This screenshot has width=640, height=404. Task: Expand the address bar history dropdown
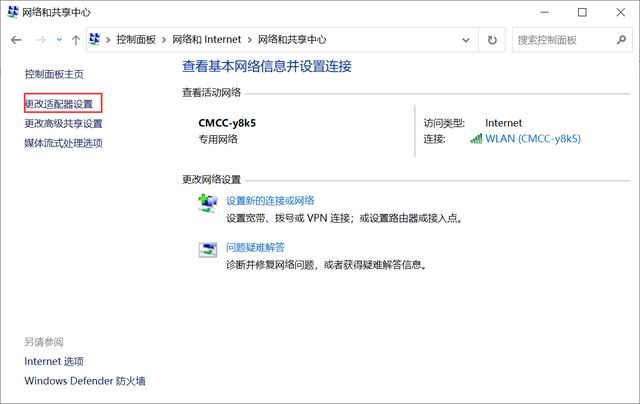click(466, 40)
